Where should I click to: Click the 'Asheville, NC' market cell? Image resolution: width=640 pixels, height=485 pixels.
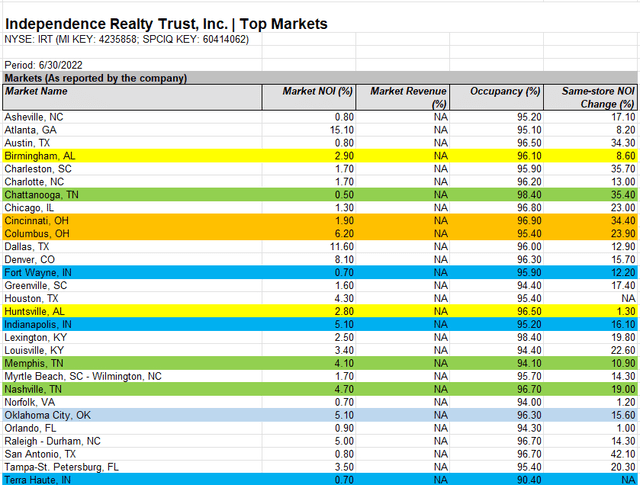[132, 117]
